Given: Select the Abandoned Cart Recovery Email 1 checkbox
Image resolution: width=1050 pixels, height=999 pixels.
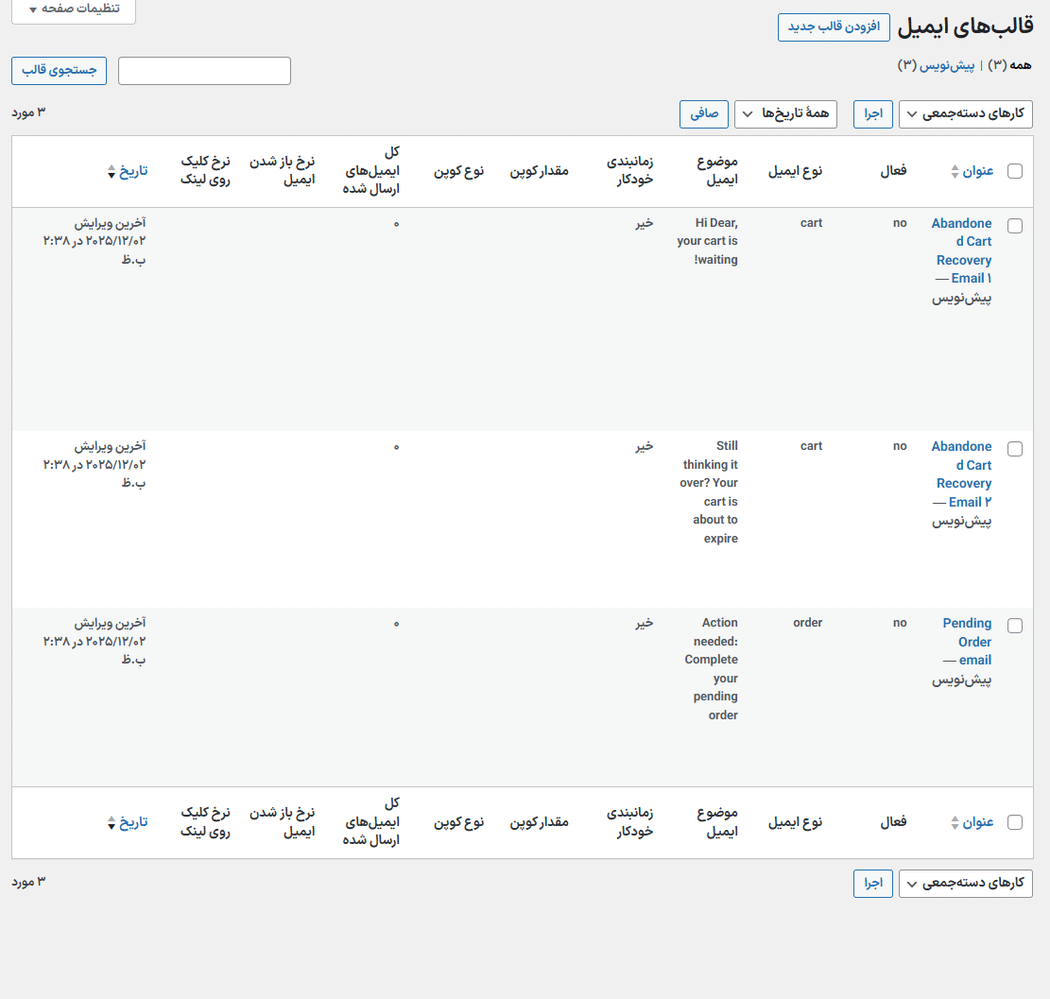Looking at the screenshot, I should pyautogui.click(x=1015, y=226).
